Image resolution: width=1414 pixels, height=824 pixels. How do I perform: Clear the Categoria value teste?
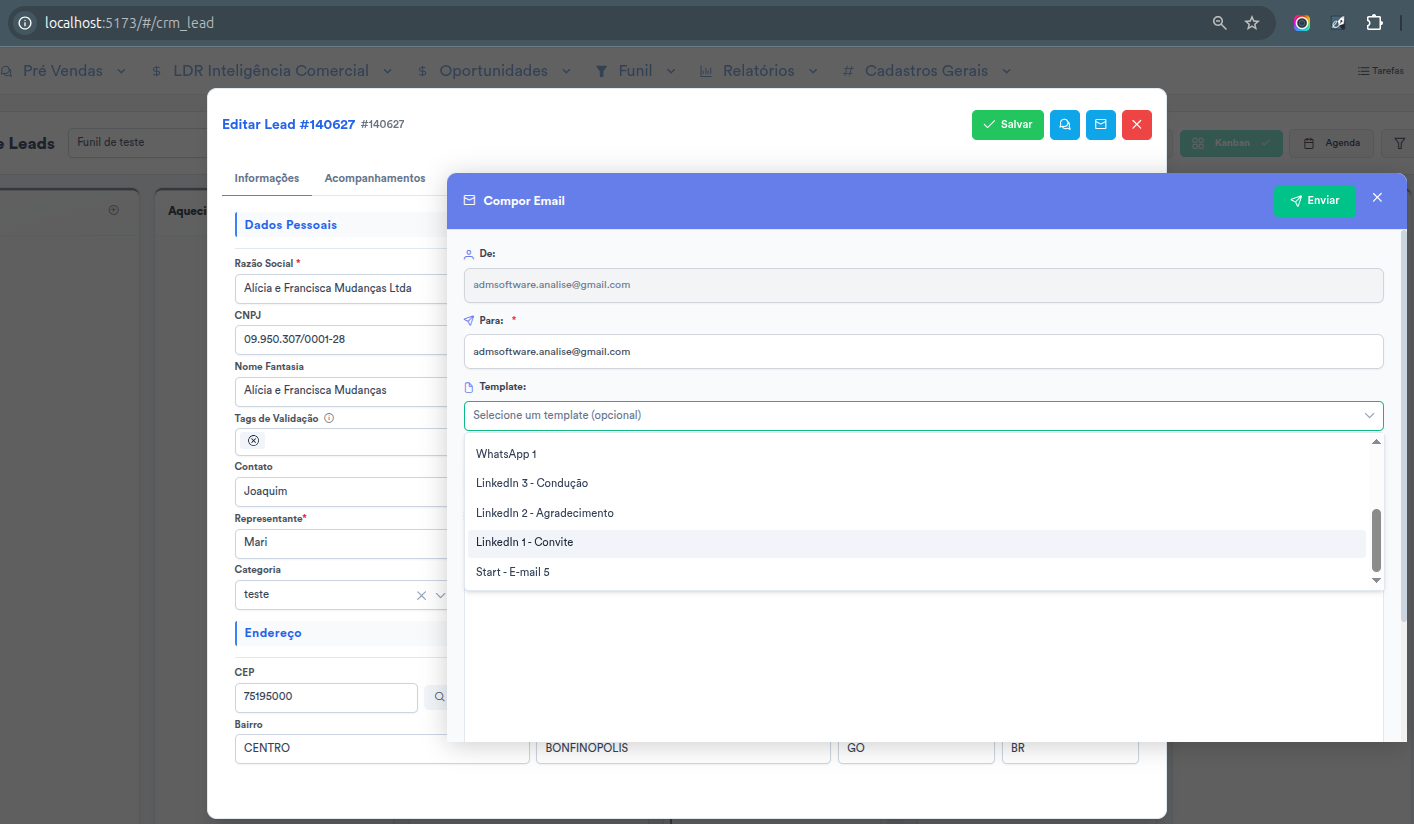pos(422,595)
